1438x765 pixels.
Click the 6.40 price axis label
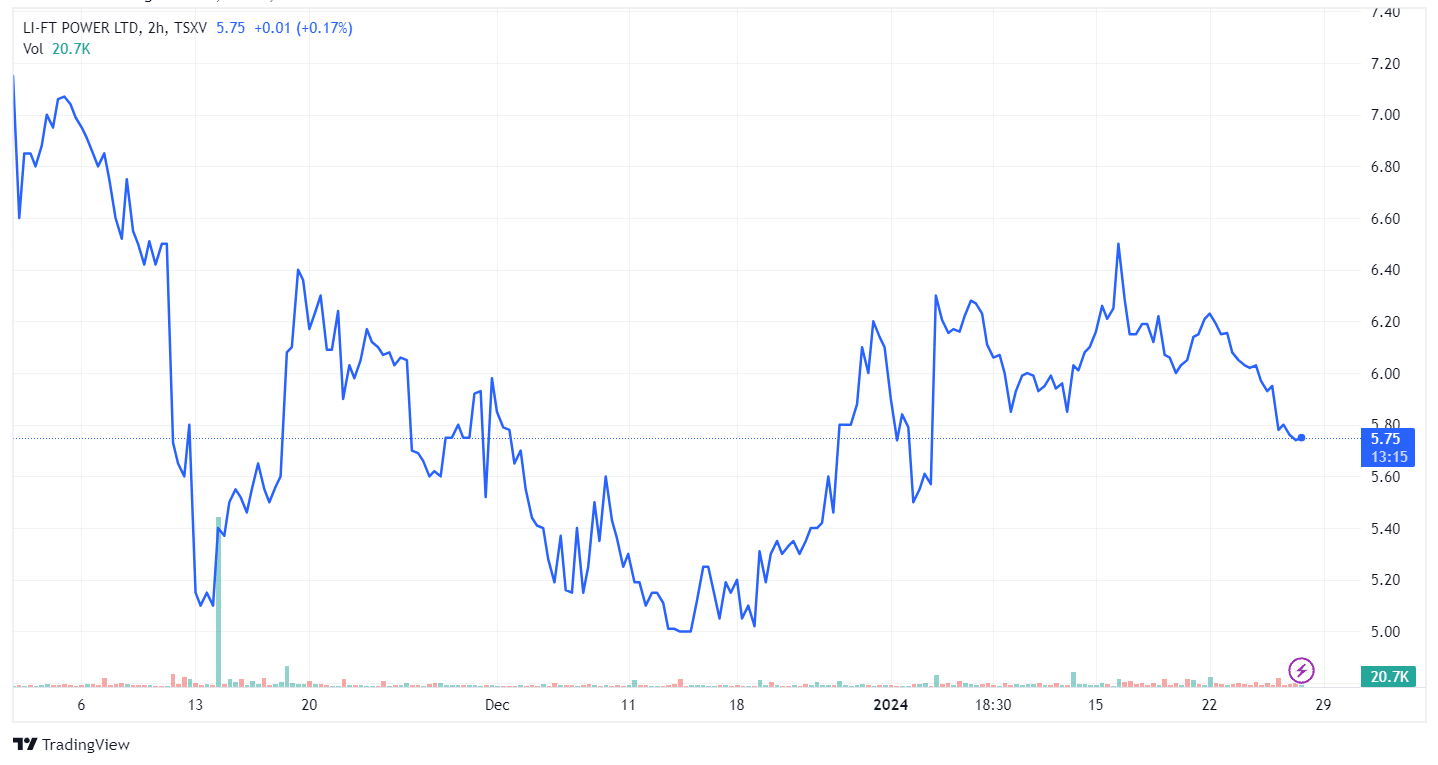click(x=1387, y=270)
